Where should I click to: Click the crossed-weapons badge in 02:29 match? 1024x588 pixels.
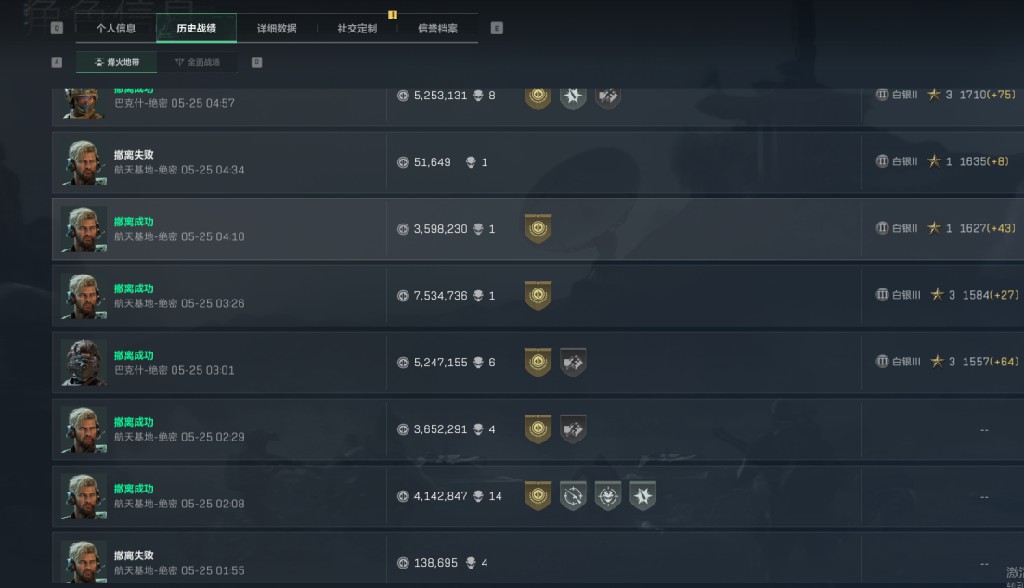[573, 429]
